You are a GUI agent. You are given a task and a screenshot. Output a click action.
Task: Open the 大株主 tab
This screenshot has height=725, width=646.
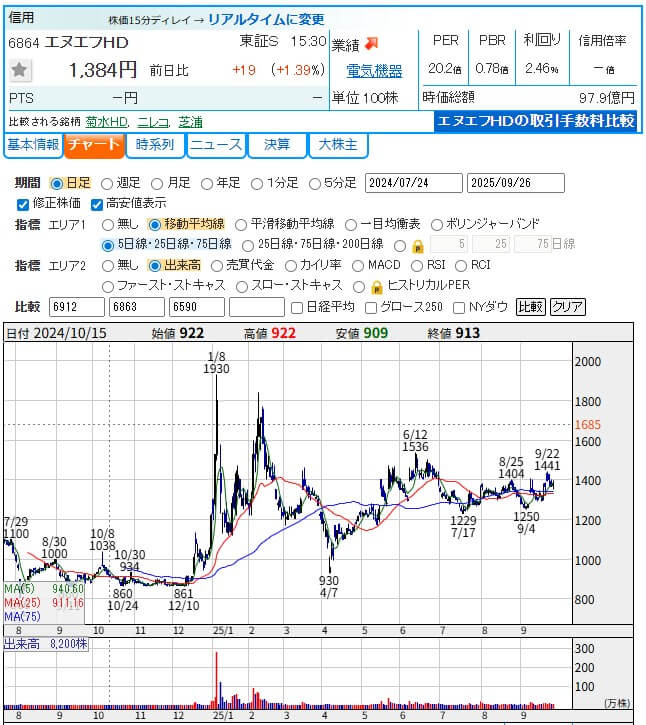pos(338,145)
